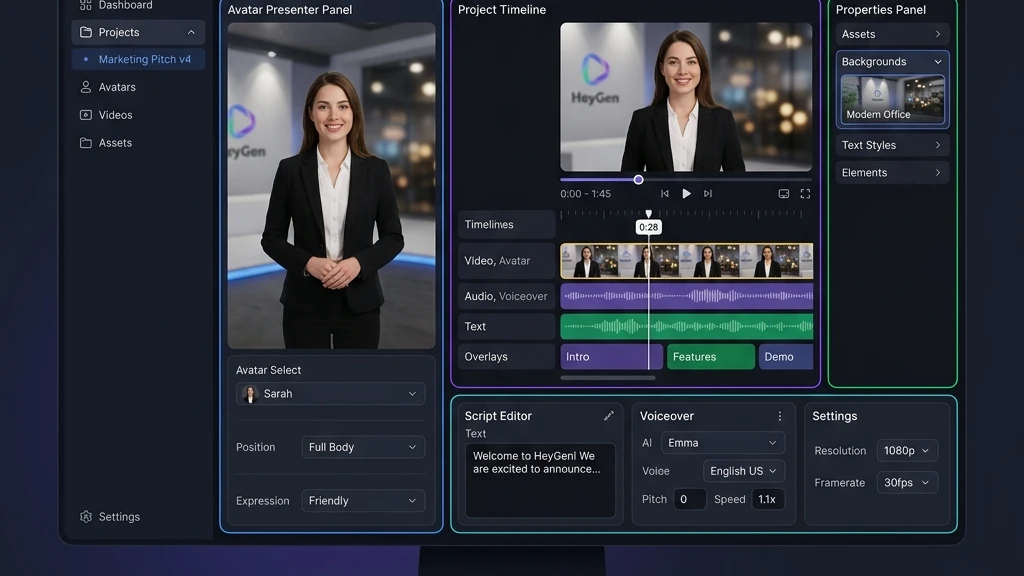This screenshot has height=576, width=1024.
Task: Click the video preview in Project Timeline
Action: point(686,97)
